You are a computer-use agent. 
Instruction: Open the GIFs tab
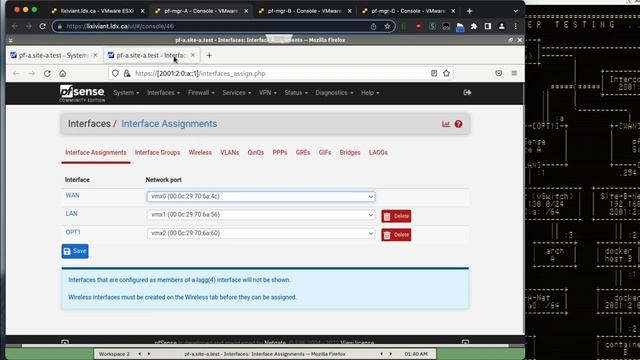pyautogui.click(x=325, y=153)
